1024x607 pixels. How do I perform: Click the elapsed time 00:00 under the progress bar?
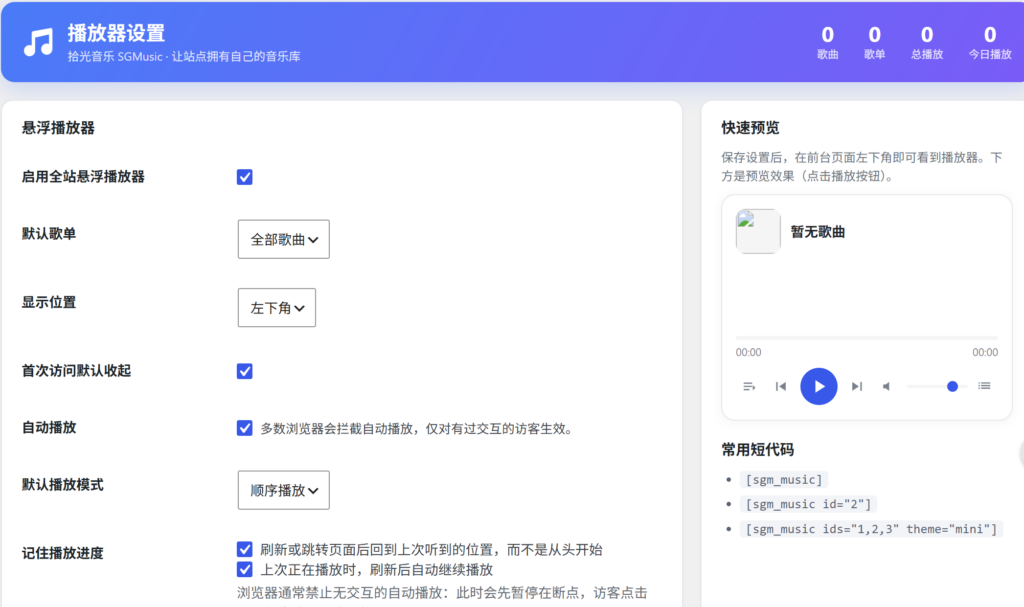tap(748, 353)
